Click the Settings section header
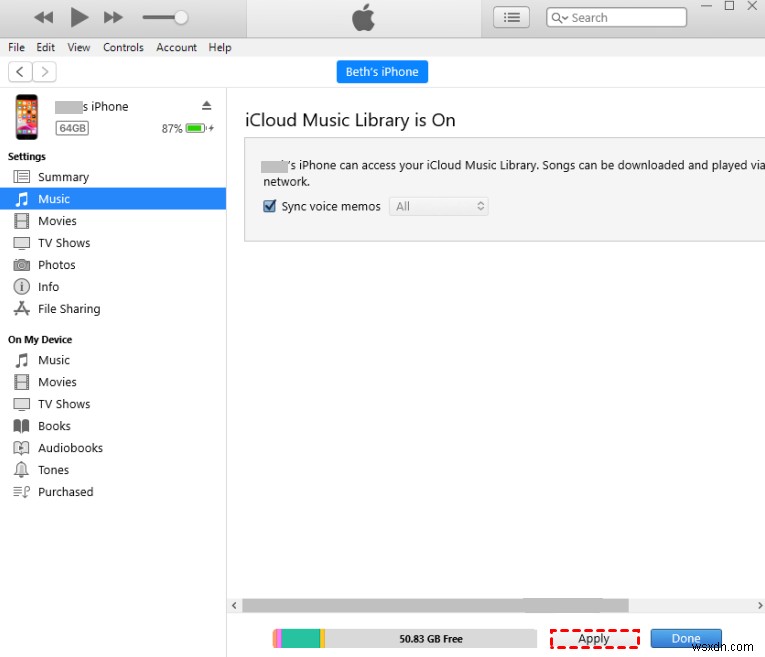Viewport: 765px width, 657px height. point(26,157)
